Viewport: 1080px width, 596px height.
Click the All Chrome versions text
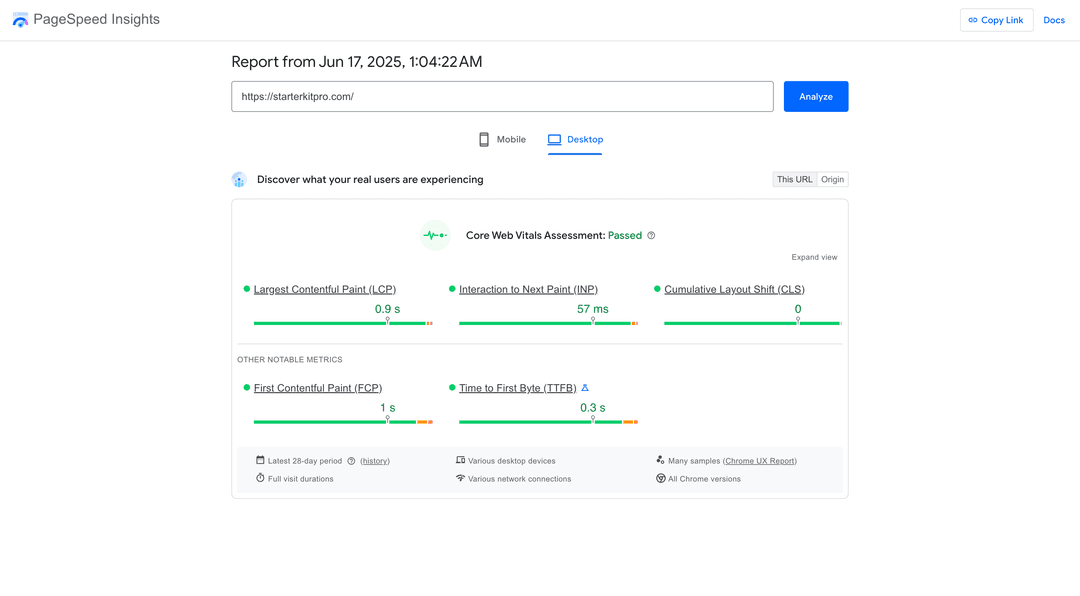click(704, 479)
